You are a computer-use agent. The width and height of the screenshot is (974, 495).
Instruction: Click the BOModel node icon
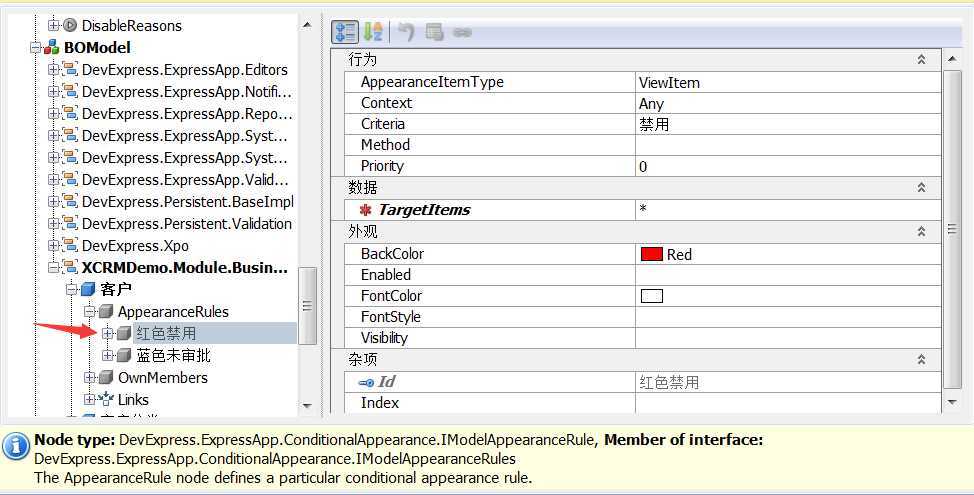pos(52,48)
